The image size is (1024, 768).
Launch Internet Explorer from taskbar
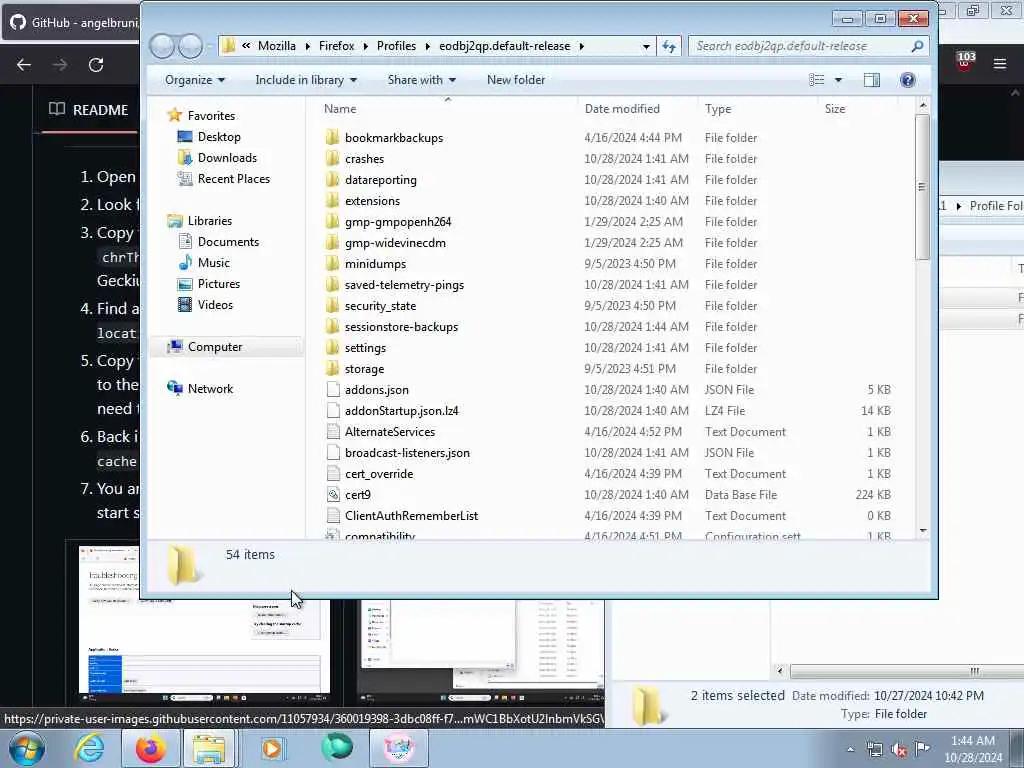click(89, 748)
